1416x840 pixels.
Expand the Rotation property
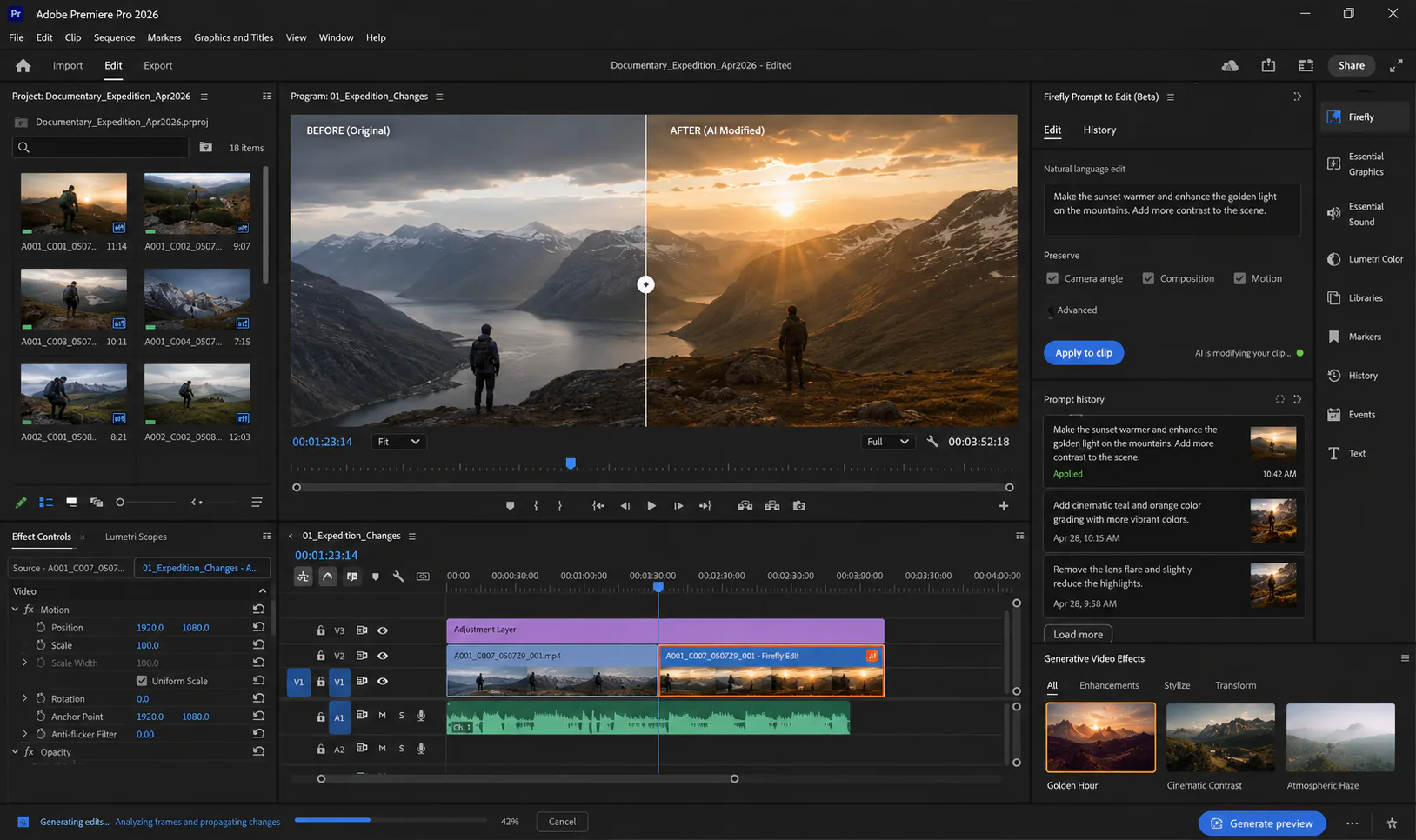coord(24,698)
